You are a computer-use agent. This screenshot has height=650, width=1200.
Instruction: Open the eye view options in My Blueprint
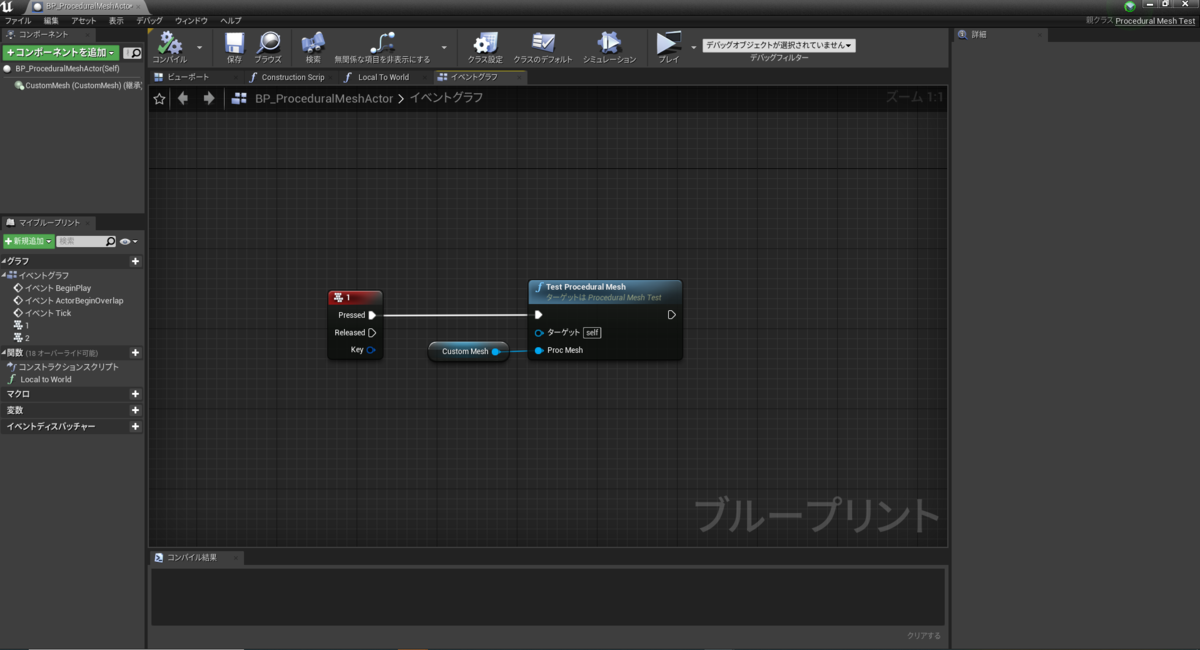pos(128,241)
